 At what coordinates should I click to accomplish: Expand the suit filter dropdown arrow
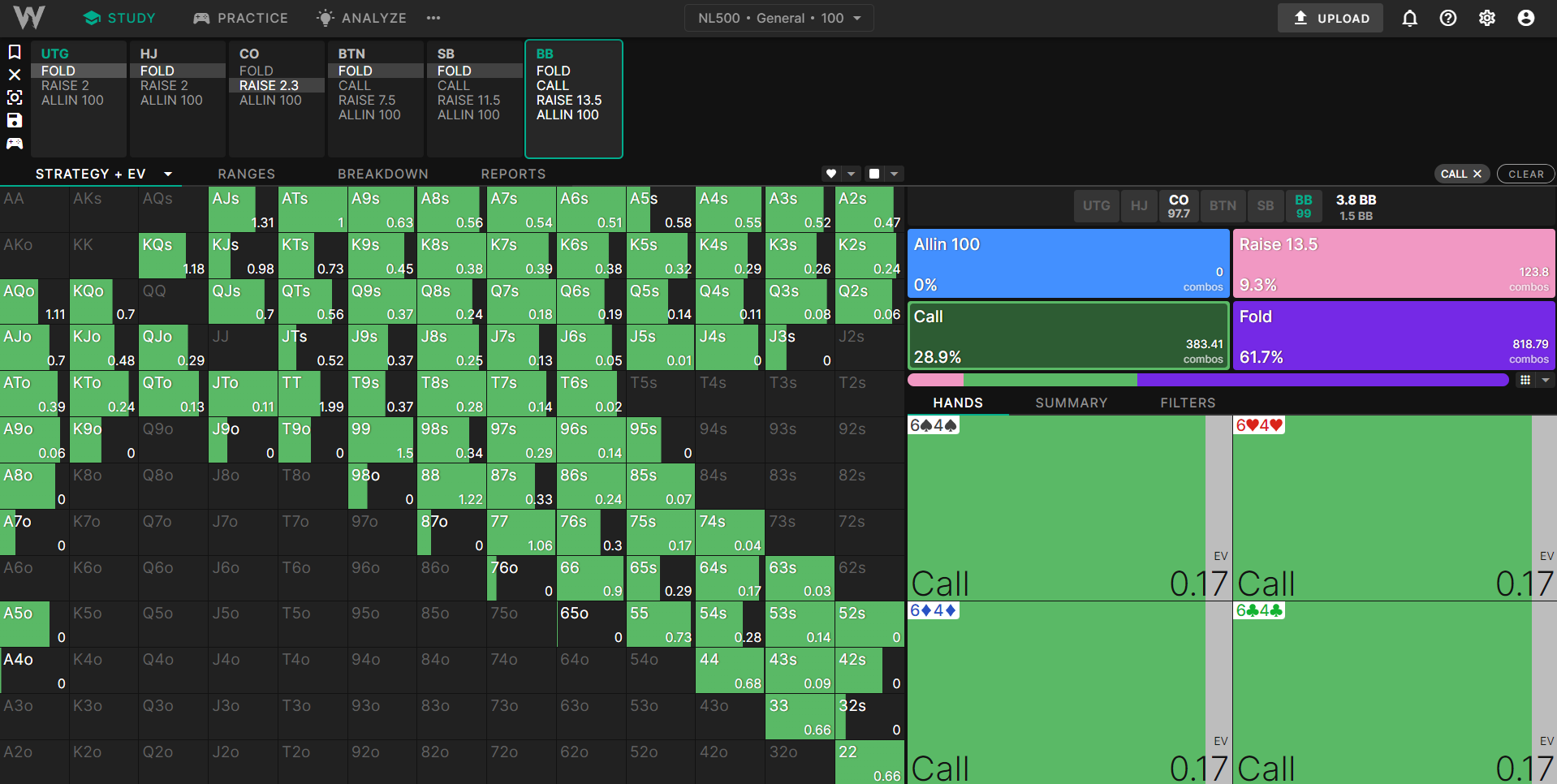[x=851, y=174]
